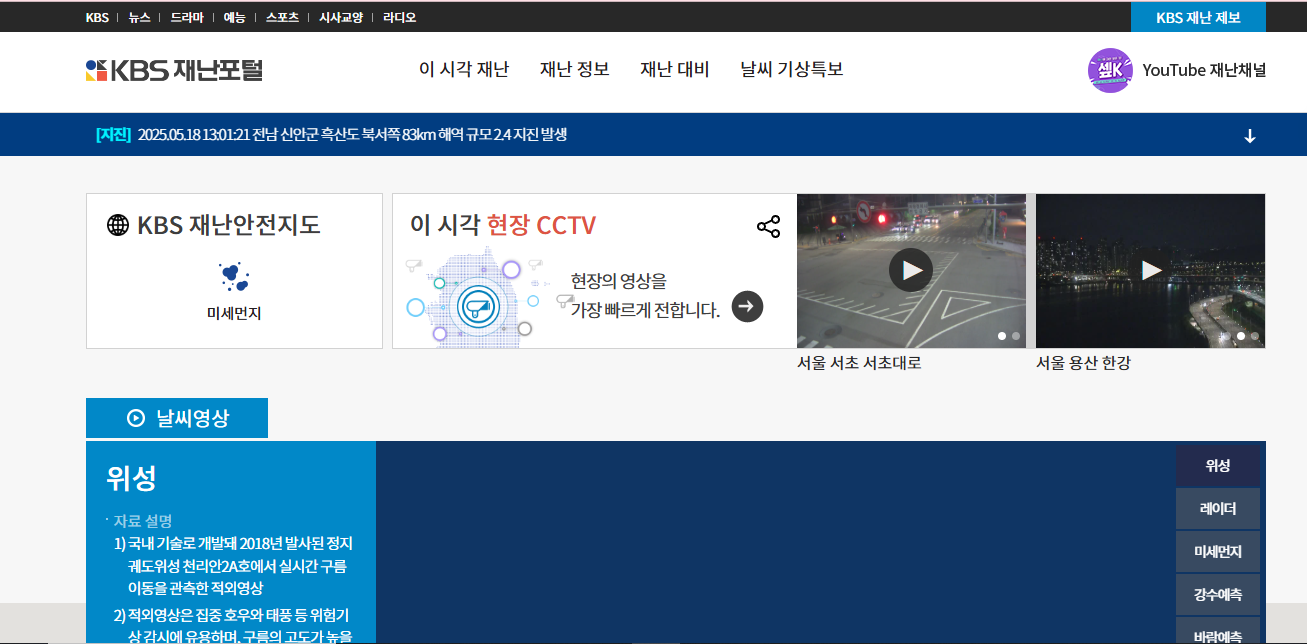
Task: Click the 서울 용산 한강 caption
Action: tap(1083, 363)
